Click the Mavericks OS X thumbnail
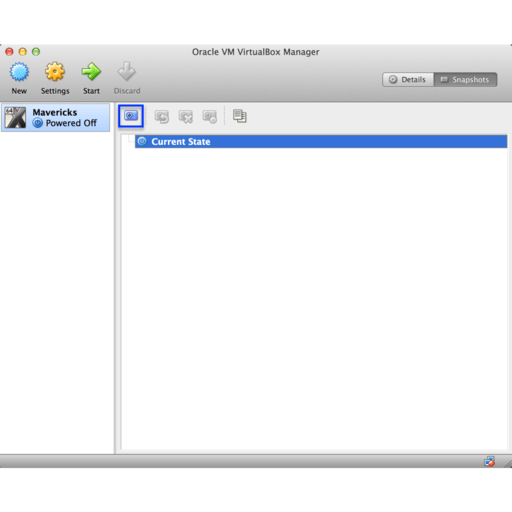The width and height of the screenshot is (512, 512). (x=15, y=118)
